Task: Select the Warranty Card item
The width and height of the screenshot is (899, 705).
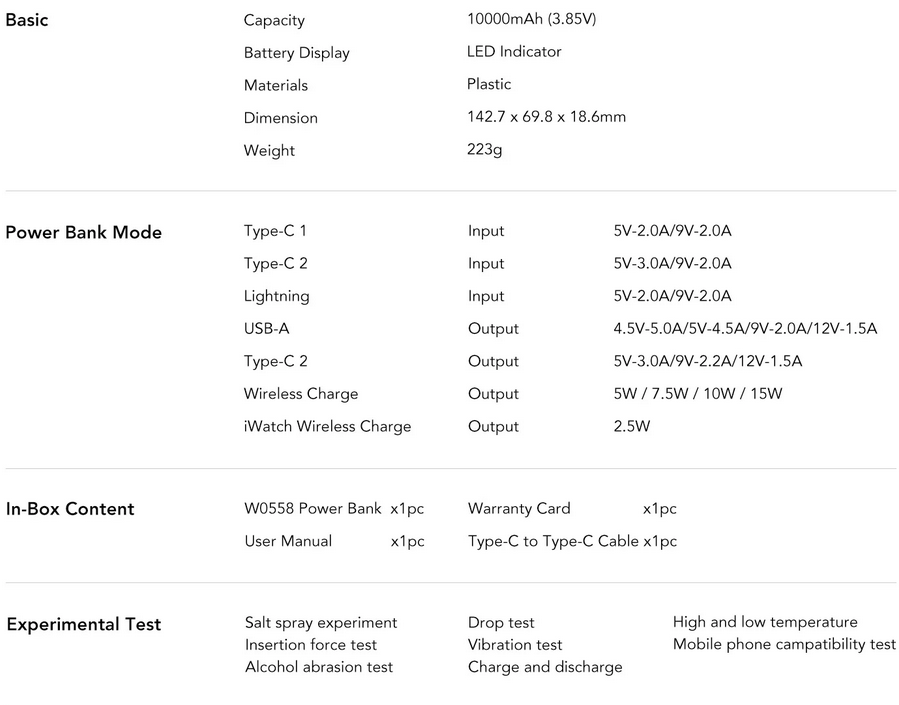Action: click(519, 509)
